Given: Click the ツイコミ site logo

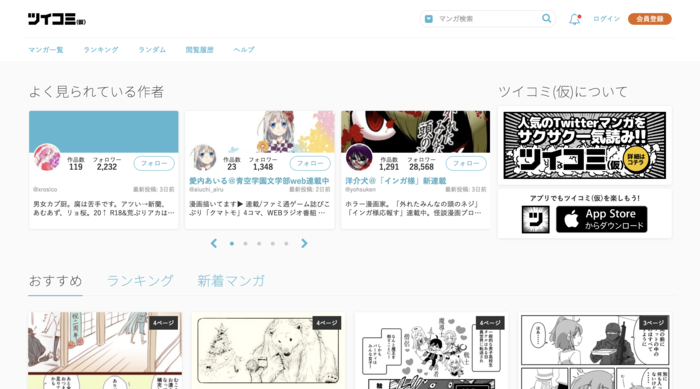Looking at the screenshot, I should pyautogui.click(x=57, y=19).
